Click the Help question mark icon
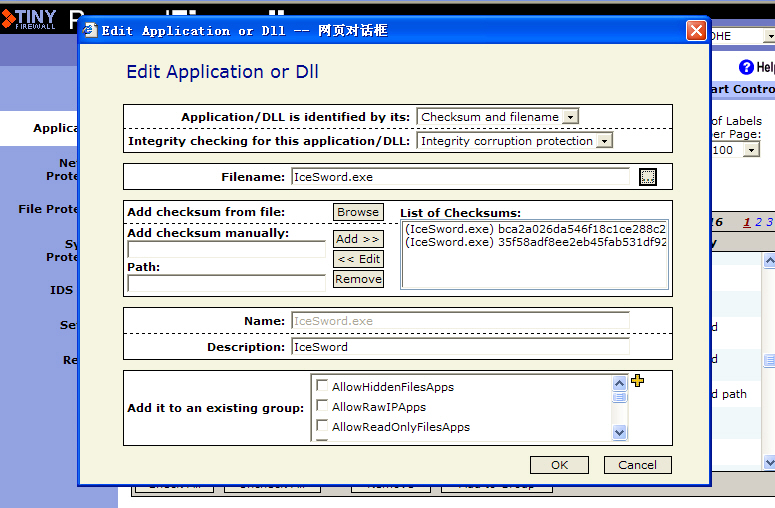Viewport: 775px width, 508px height. 746,67
